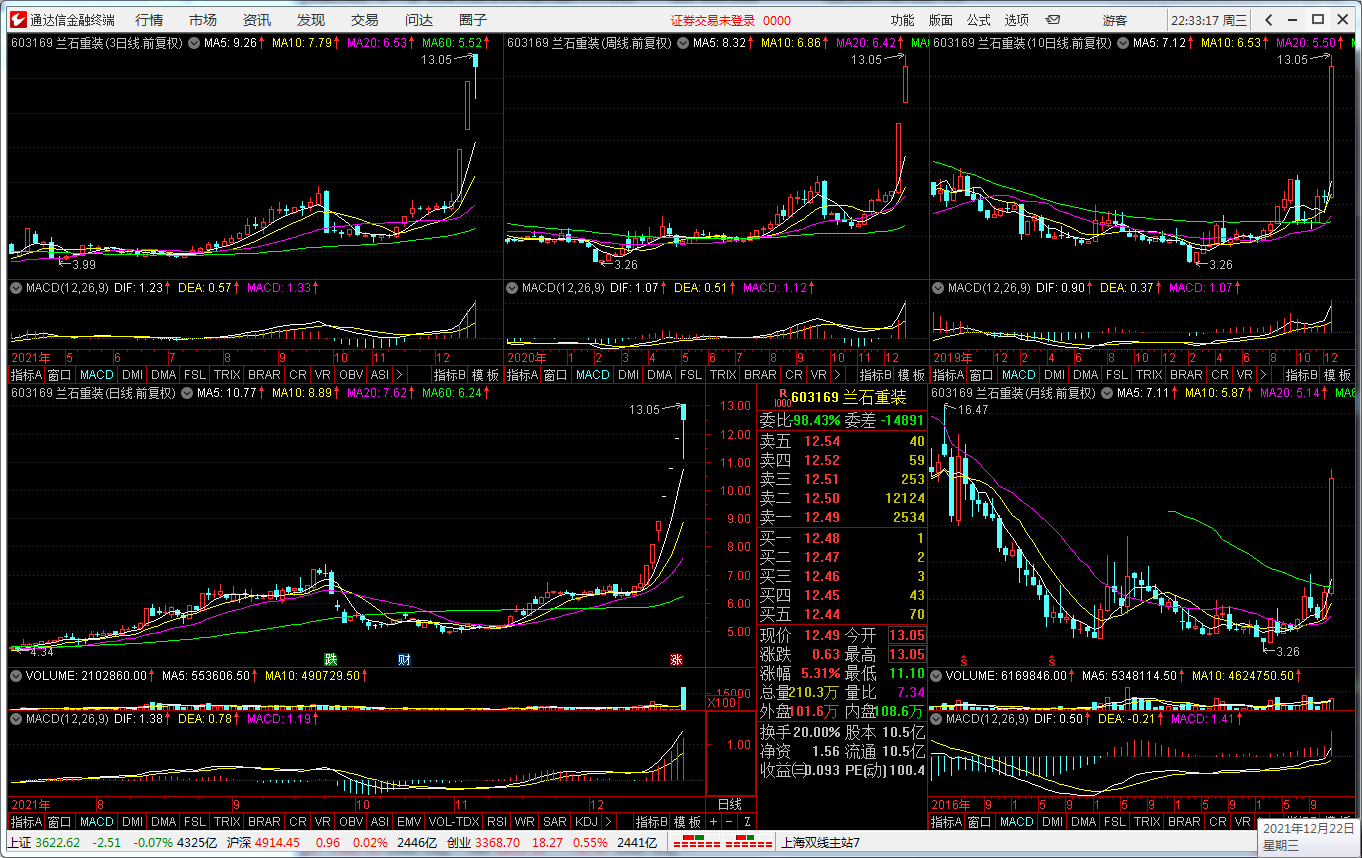This screenshot has height=858, width=1362.
Task: Open the 行情 menu
Action: tap(149, 20)
